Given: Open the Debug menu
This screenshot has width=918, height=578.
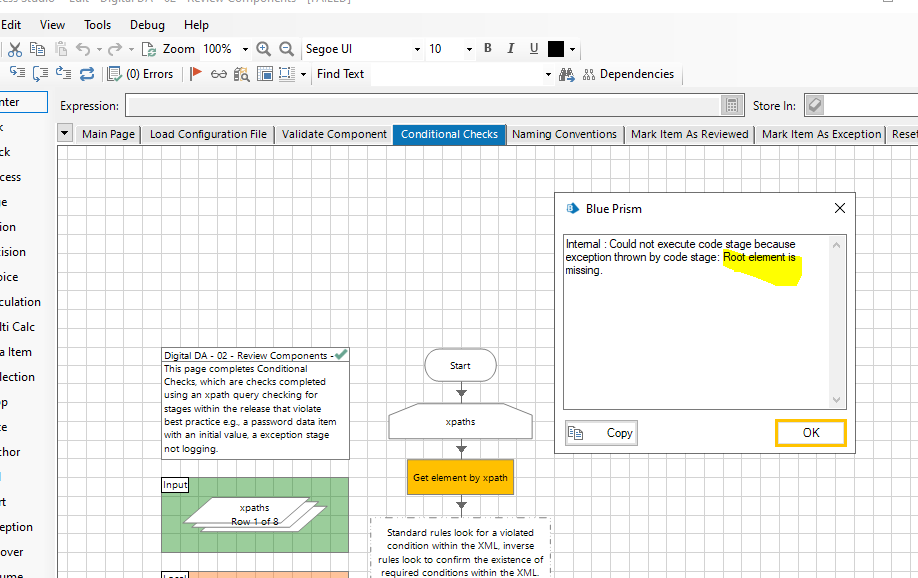Looking at the screenshot, I should (147, 25).
